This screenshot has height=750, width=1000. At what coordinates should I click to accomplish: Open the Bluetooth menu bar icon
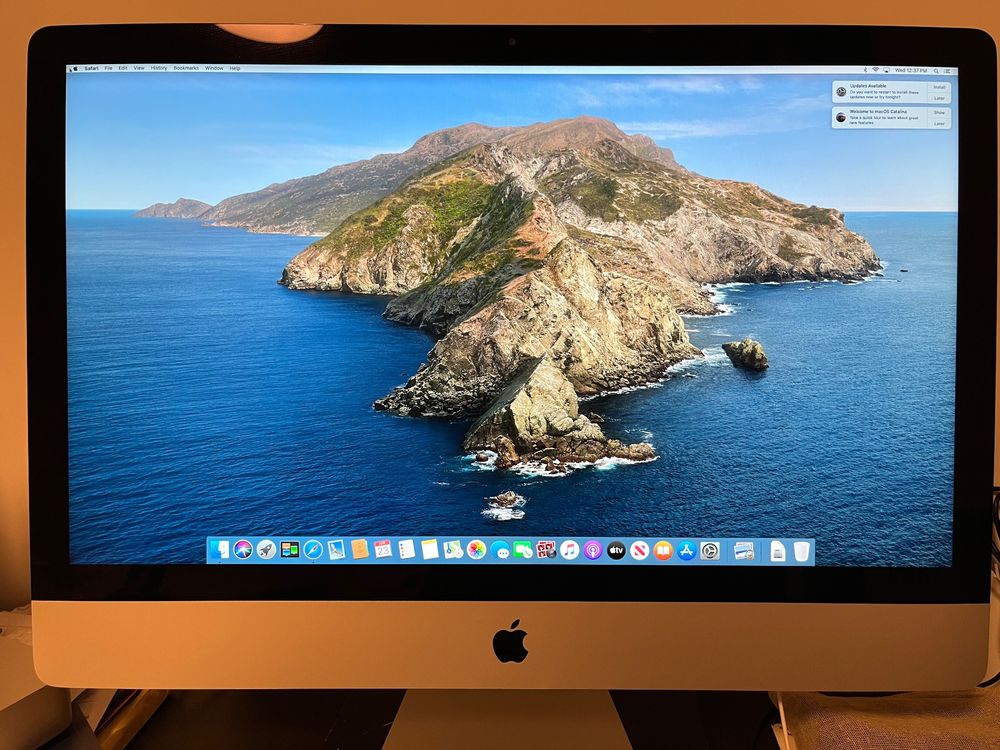866,70
